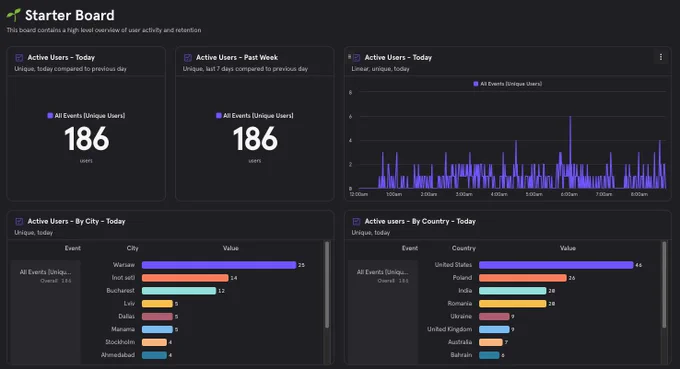Click the seedling icon beside Starter Board

pos(13,15)
